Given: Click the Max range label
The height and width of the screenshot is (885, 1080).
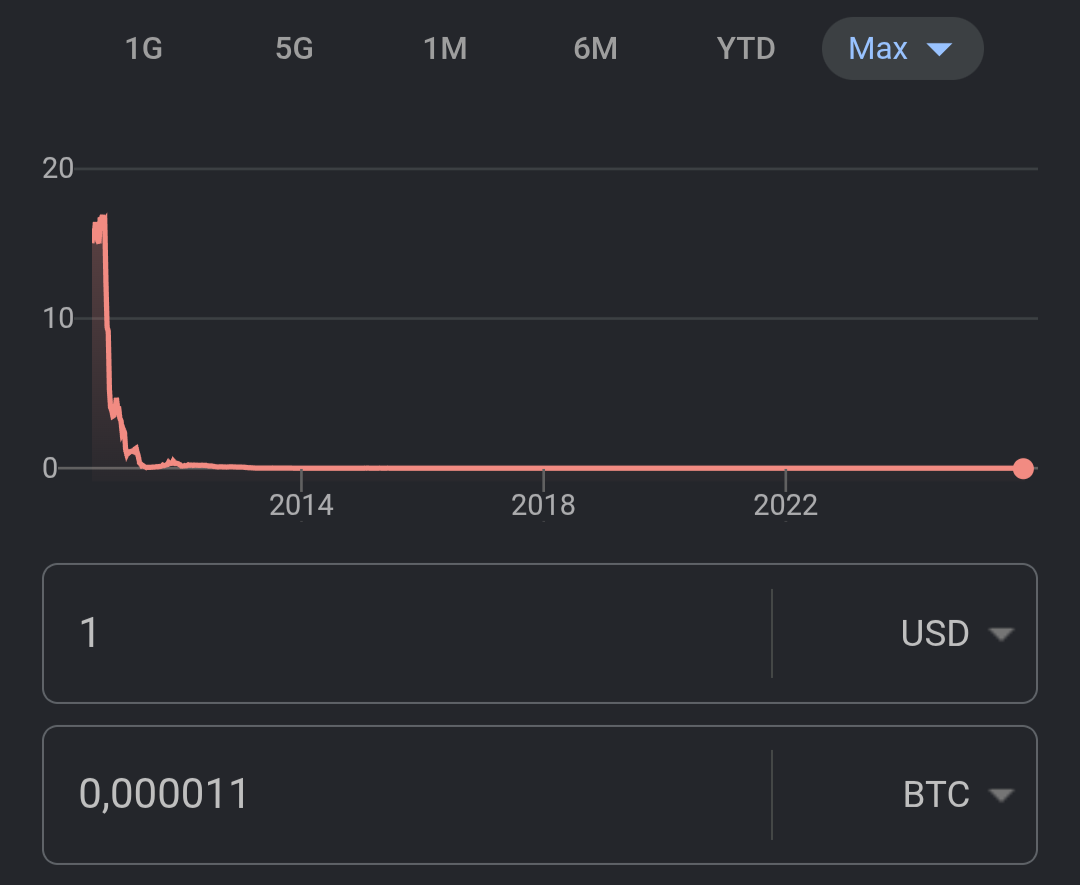Looking at the screenshot, I should tap(878, 48).
